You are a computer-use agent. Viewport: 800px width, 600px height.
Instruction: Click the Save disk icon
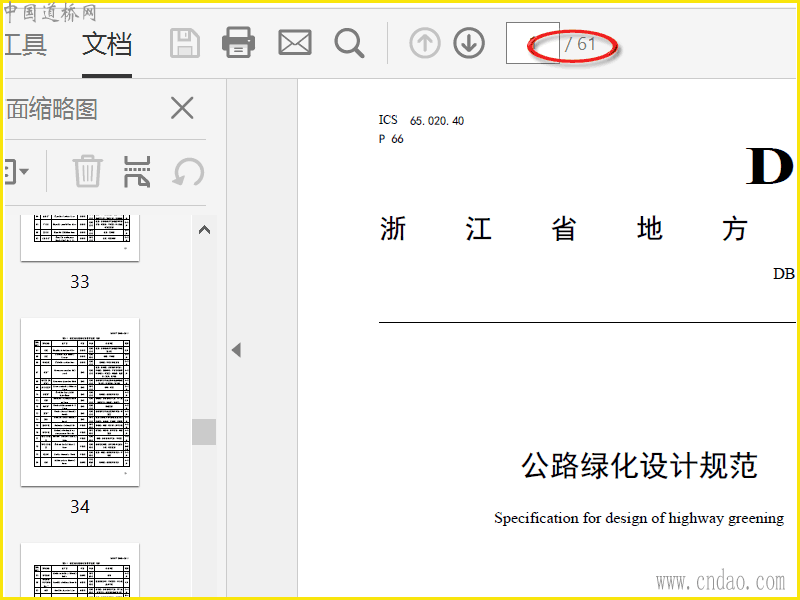[x=185, y=43]
